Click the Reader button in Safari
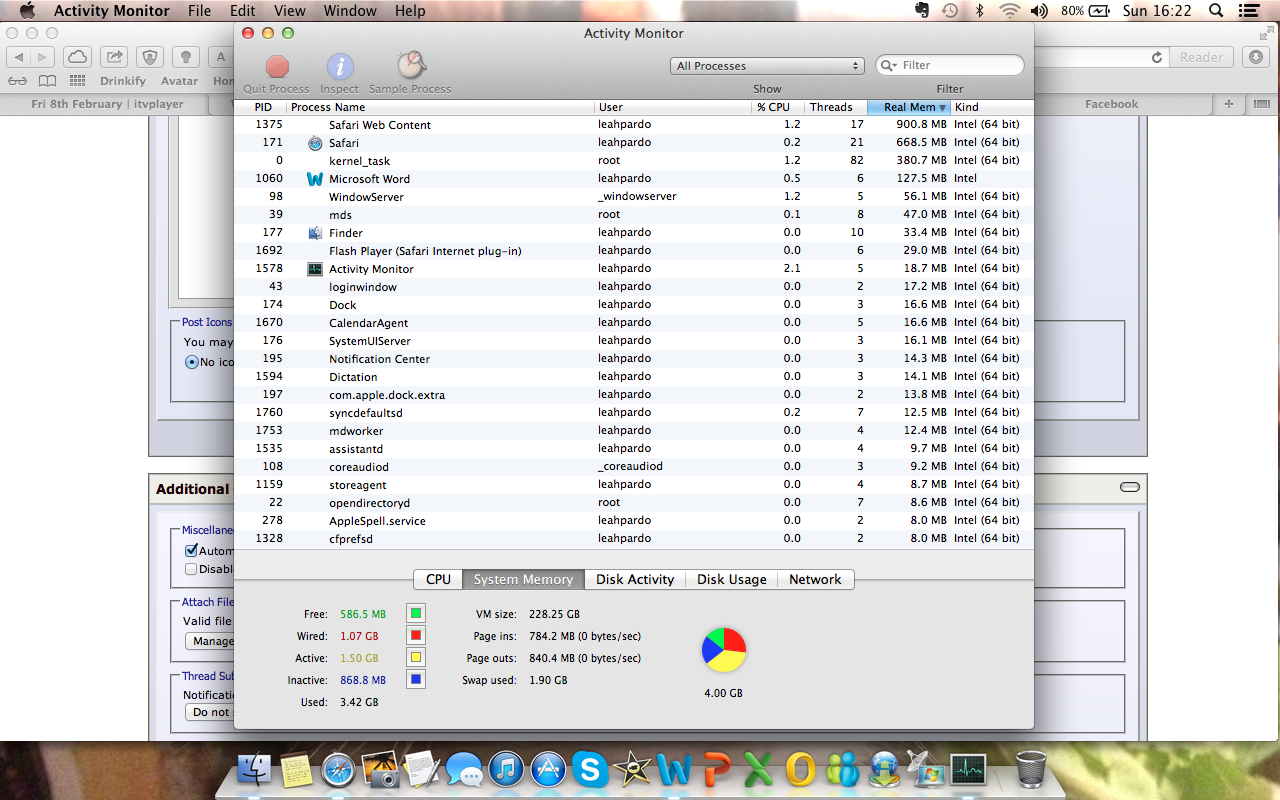This screenshot has height=800, width=1280. [1201, 57]
